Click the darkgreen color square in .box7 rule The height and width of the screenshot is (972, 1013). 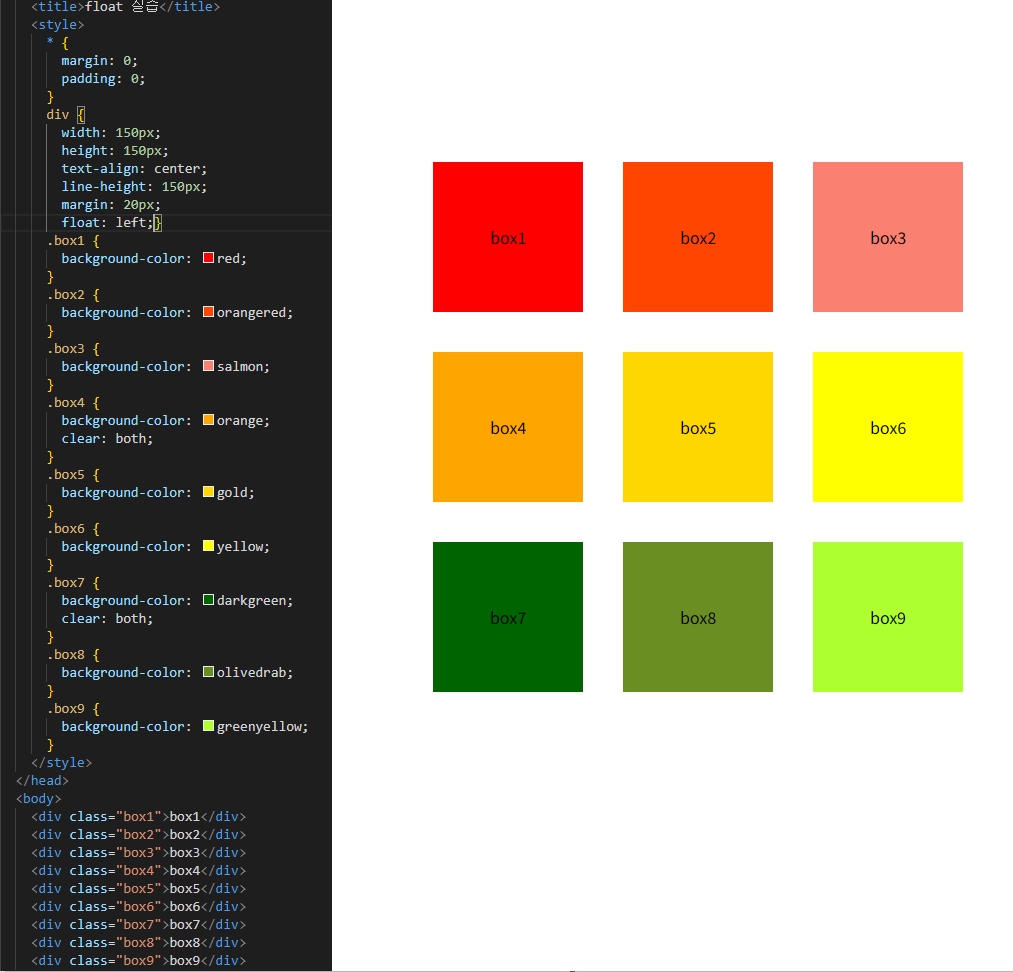point(208,600)
